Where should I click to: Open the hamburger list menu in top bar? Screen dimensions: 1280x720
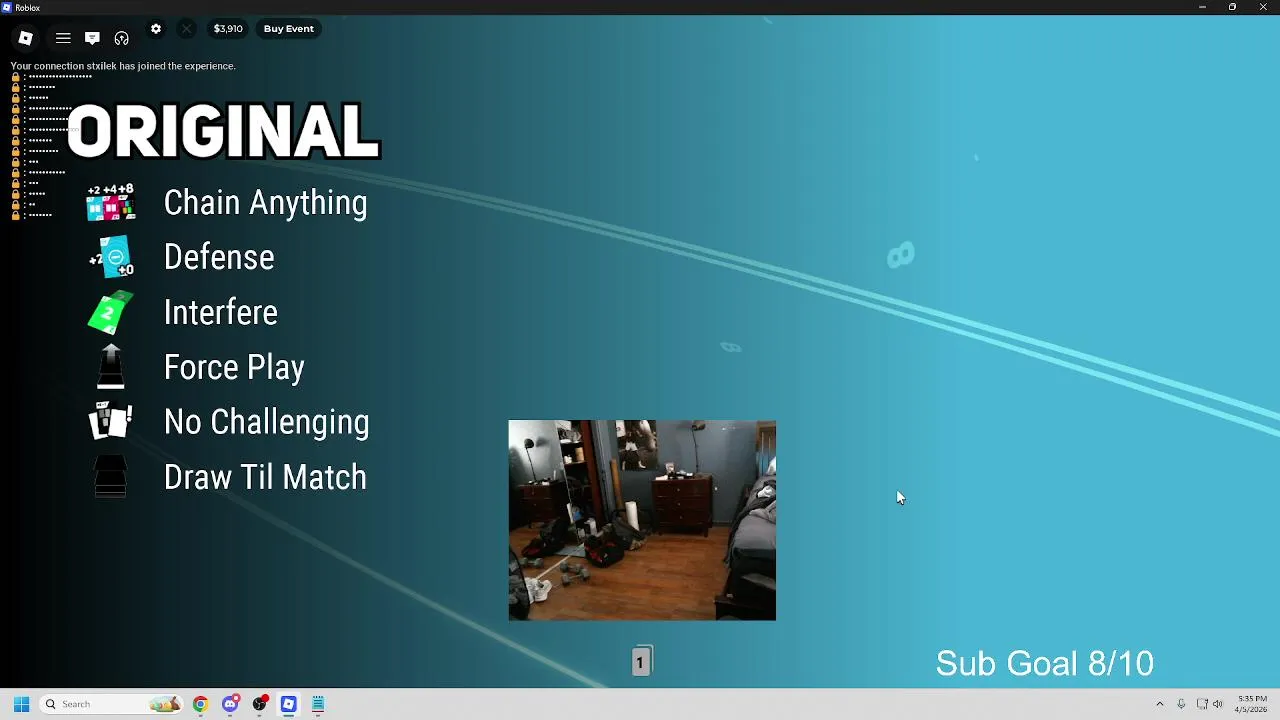point(63,38)
